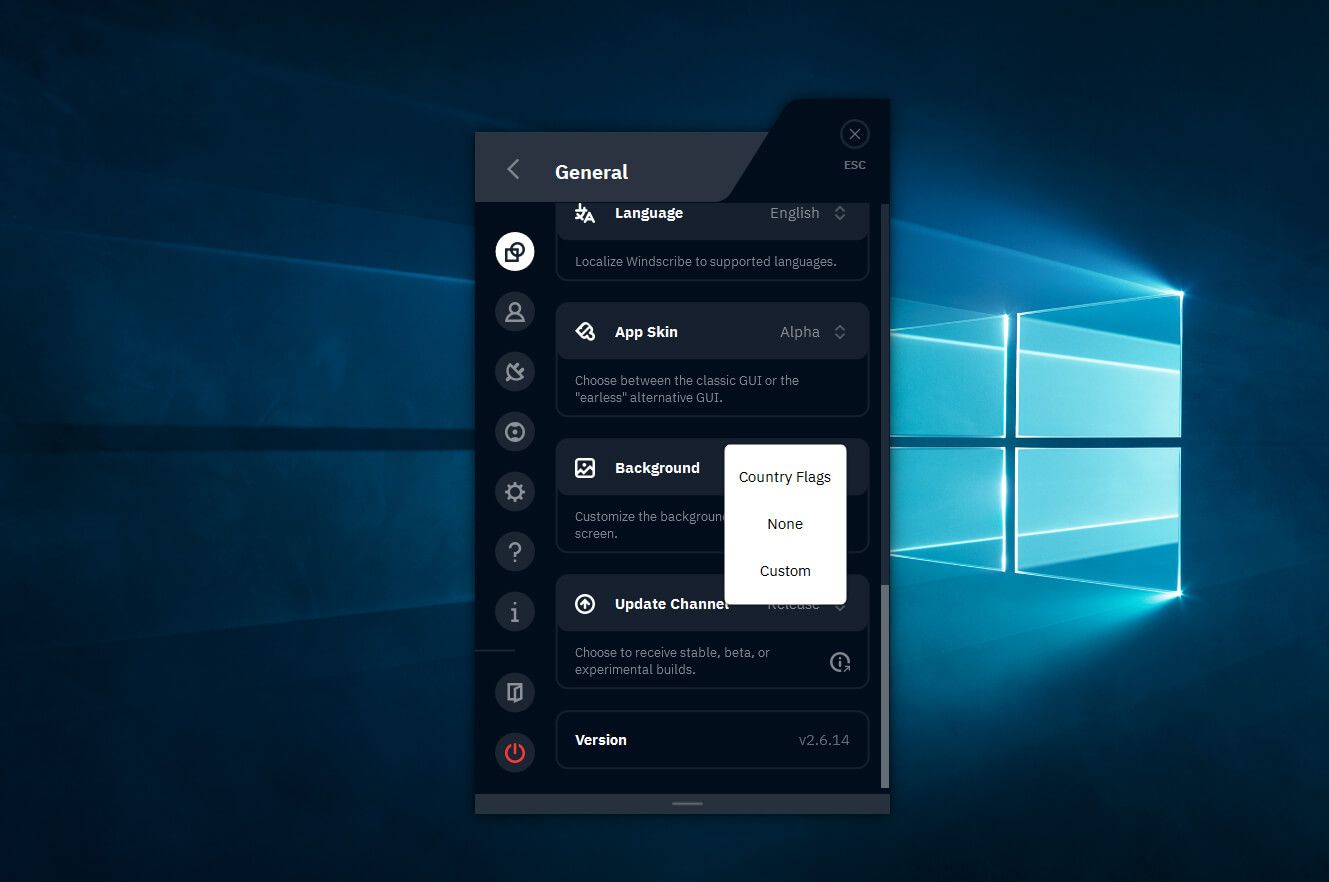Open the Connection plug sidebar tab
Viewport: 1329px width, 882px height.
(515, 372)
